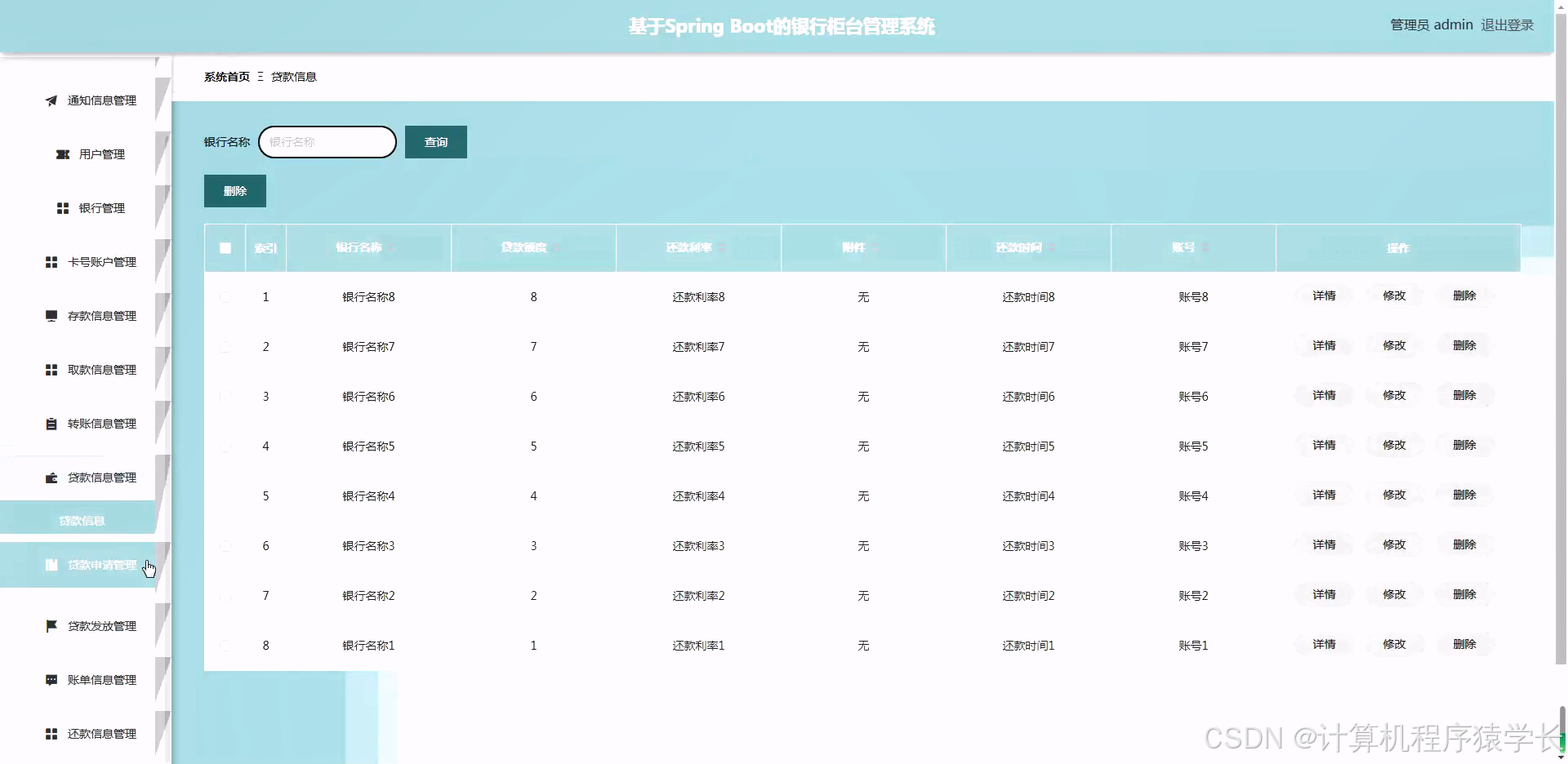Click 修改 for row 银行名称8

coord(1394,295)
